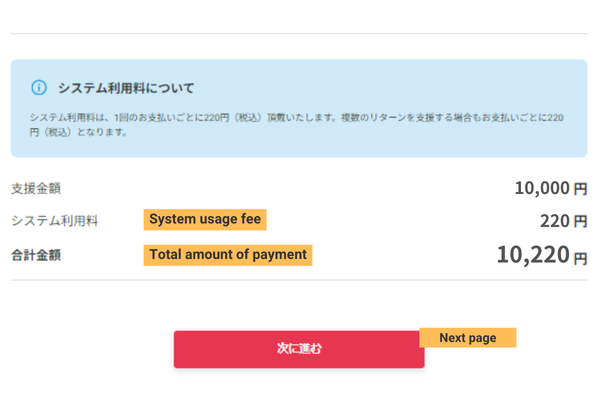Click the 円 symbol after 10,000

point(581,189)
